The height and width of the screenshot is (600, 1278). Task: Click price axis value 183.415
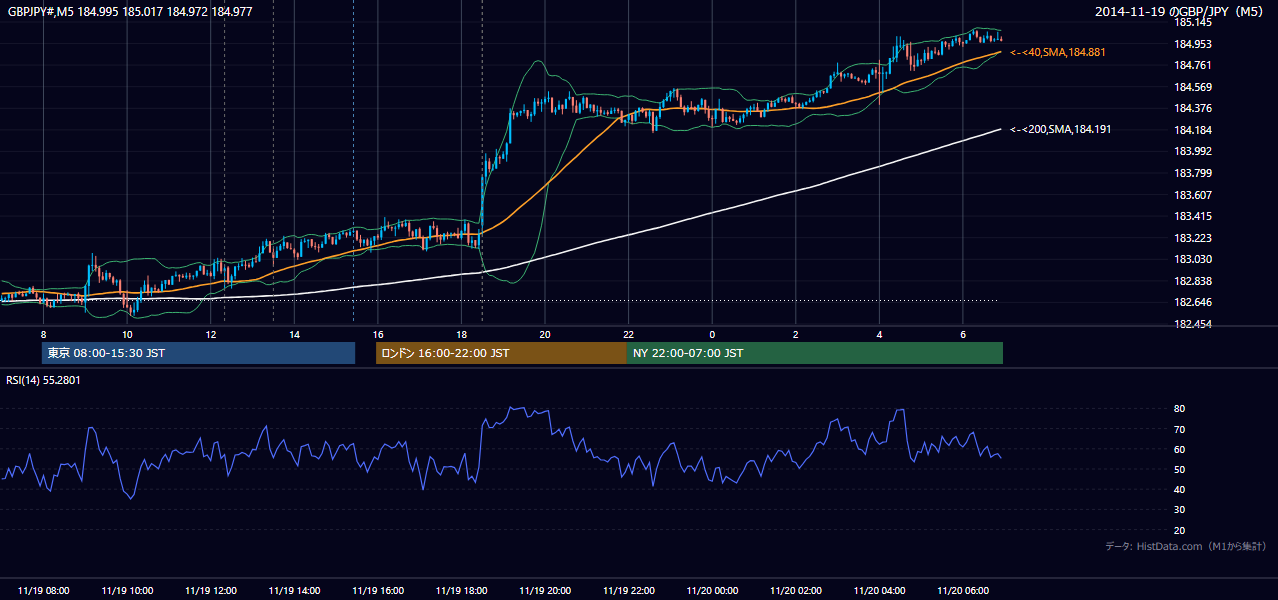(x=1193, y=217)
